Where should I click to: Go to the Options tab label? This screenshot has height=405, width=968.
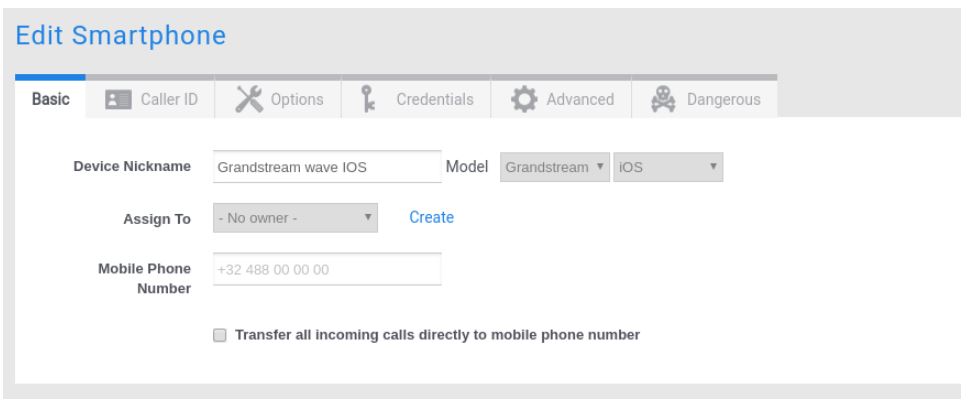(x=299, y=99)
